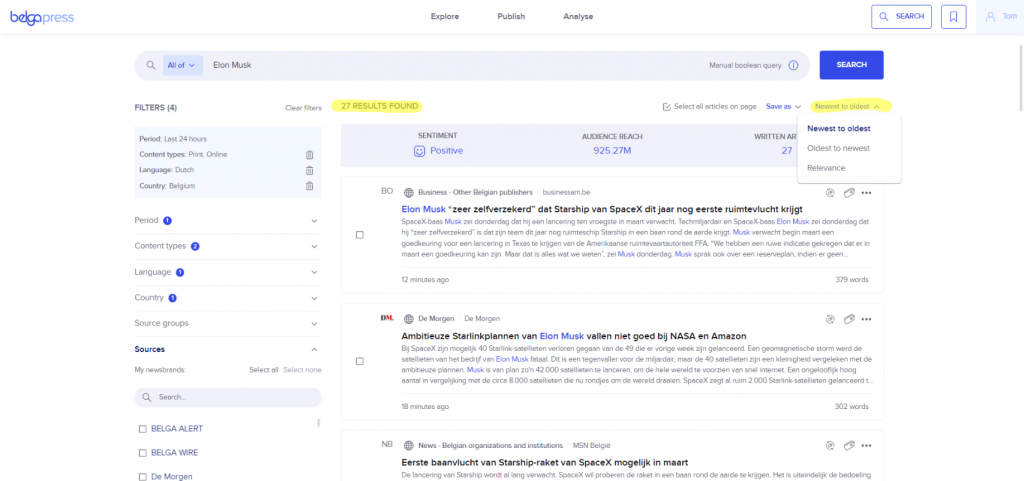This screenshot has width=1024, height=481.
Task: Check the De Morgen source checkbox
Action: pyautogui.click(x=142, y=476)
